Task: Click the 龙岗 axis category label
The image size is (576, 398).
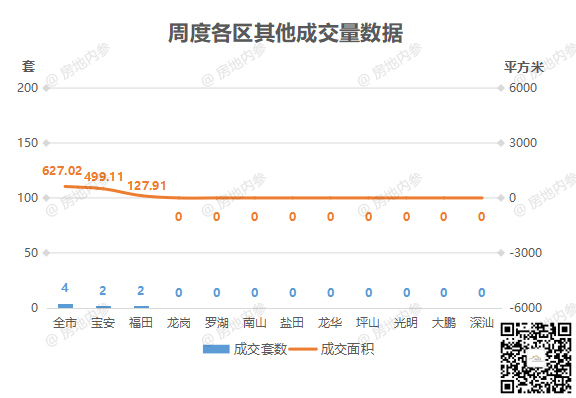Action: click(179, 323)
